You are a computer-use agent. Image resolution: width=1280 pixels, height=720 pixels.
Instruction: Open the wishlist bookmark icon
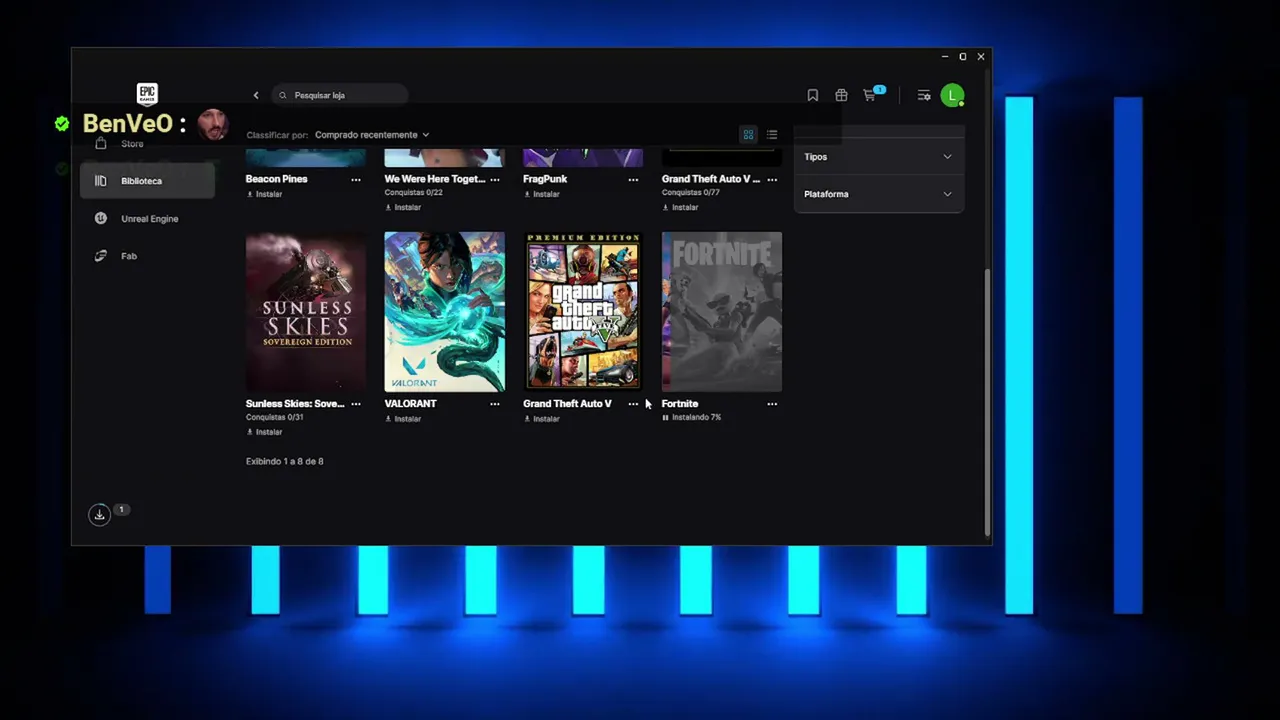pyautogui.click(x=813, y=95)
